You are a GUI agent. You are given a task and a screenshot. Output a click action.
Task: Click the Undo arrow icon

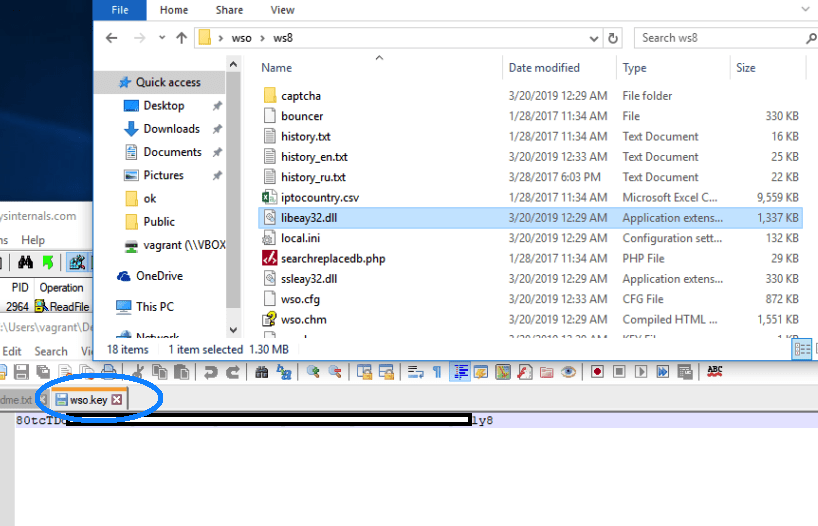(x=210, y=372)
